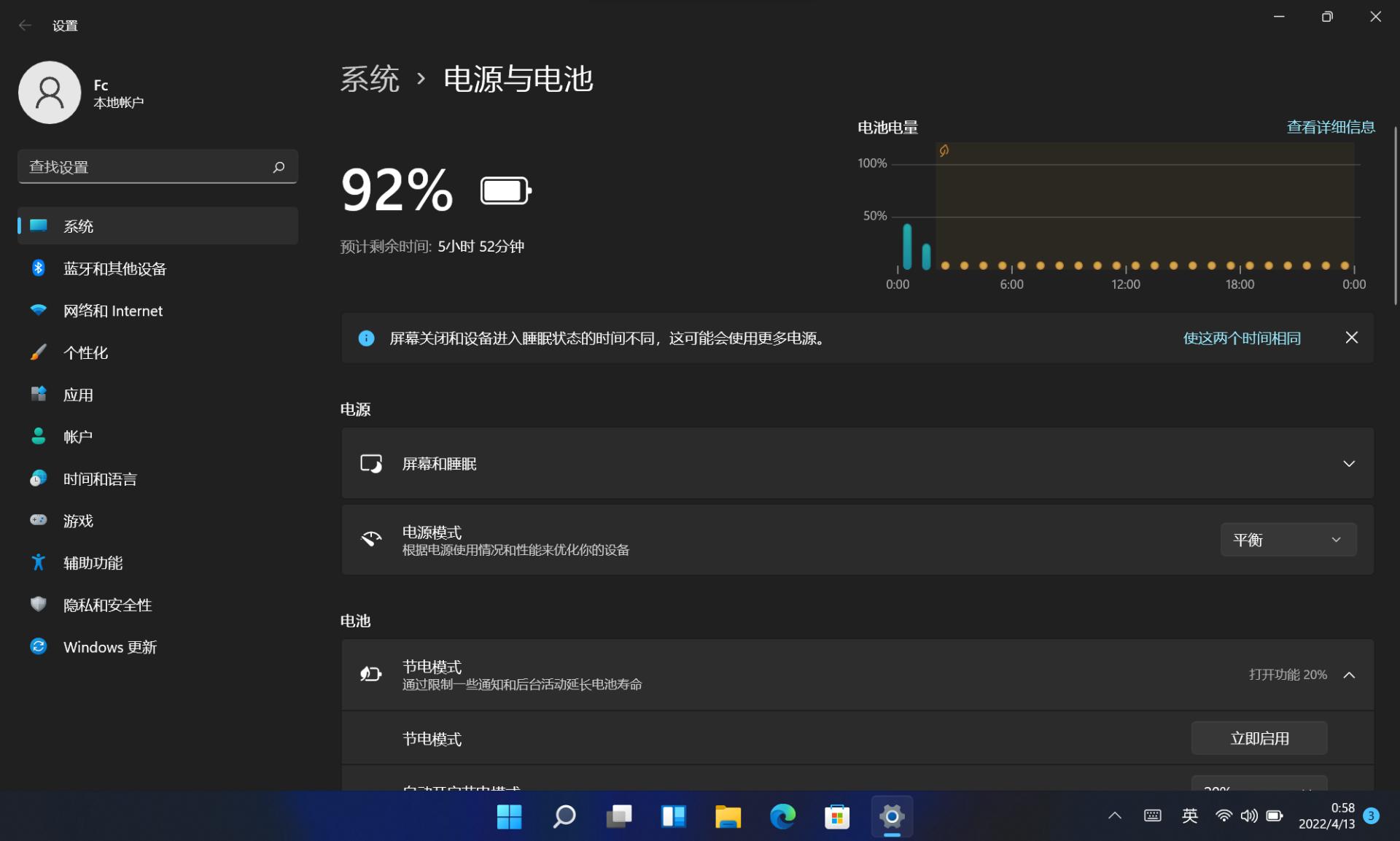The height and width of the screenshot is (841, 1400).
Task: Open File Explorer from taskbar
Action: point(728,817)
